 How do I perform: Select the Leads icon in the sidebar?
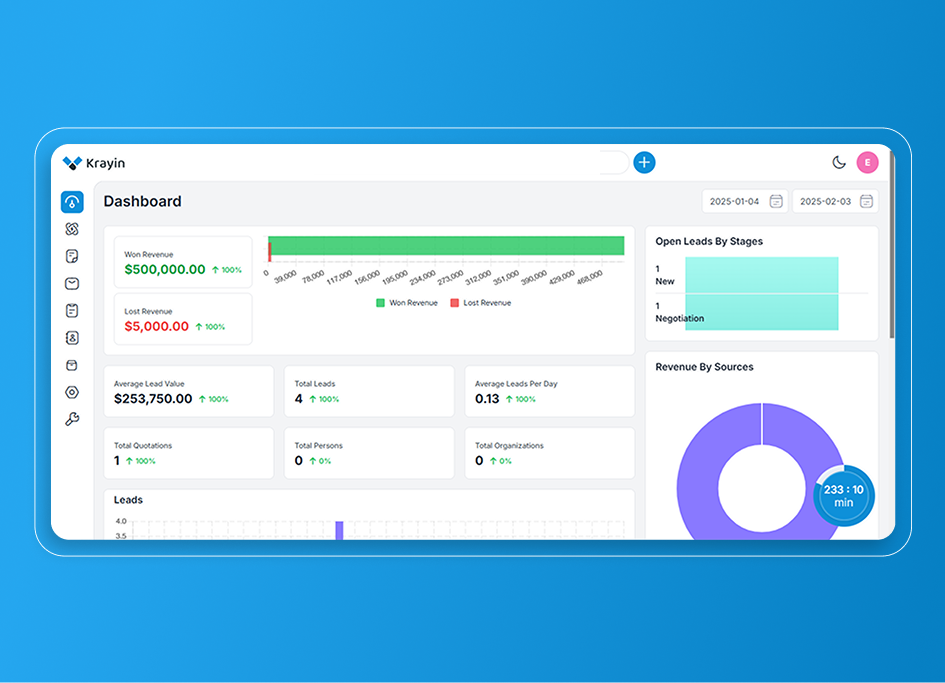click(72, 228)
